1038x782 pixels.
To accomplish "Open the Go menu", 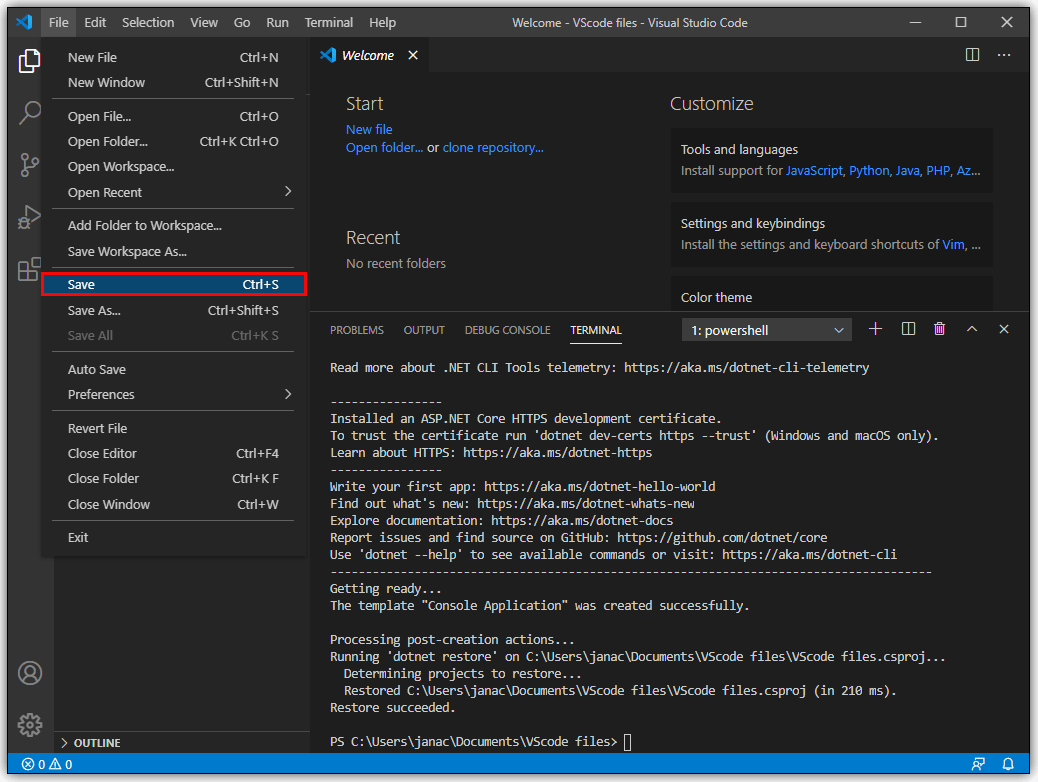I will [242, 23].
